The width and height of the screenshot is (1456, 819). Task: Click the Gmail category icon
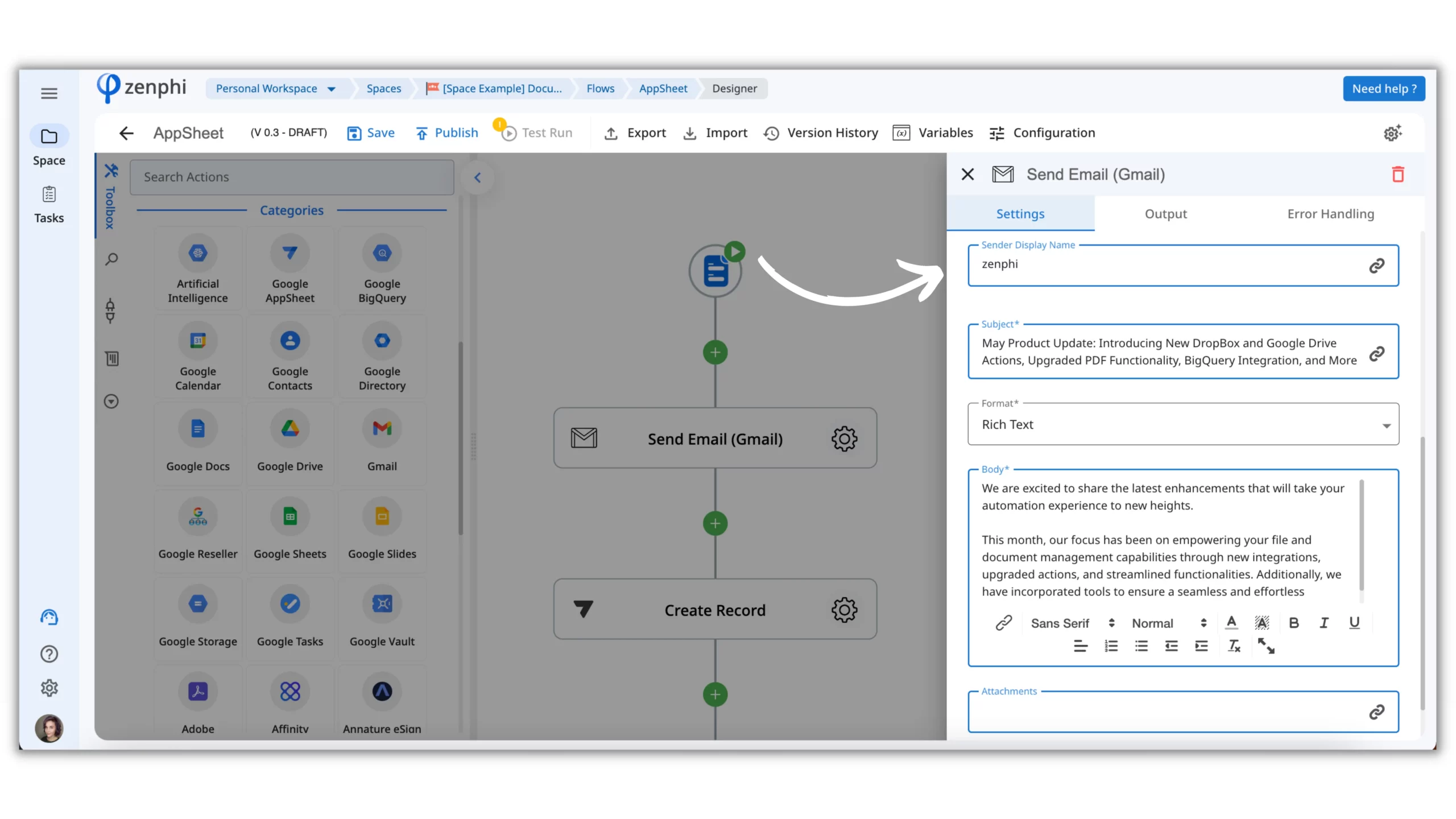(382, 429)
